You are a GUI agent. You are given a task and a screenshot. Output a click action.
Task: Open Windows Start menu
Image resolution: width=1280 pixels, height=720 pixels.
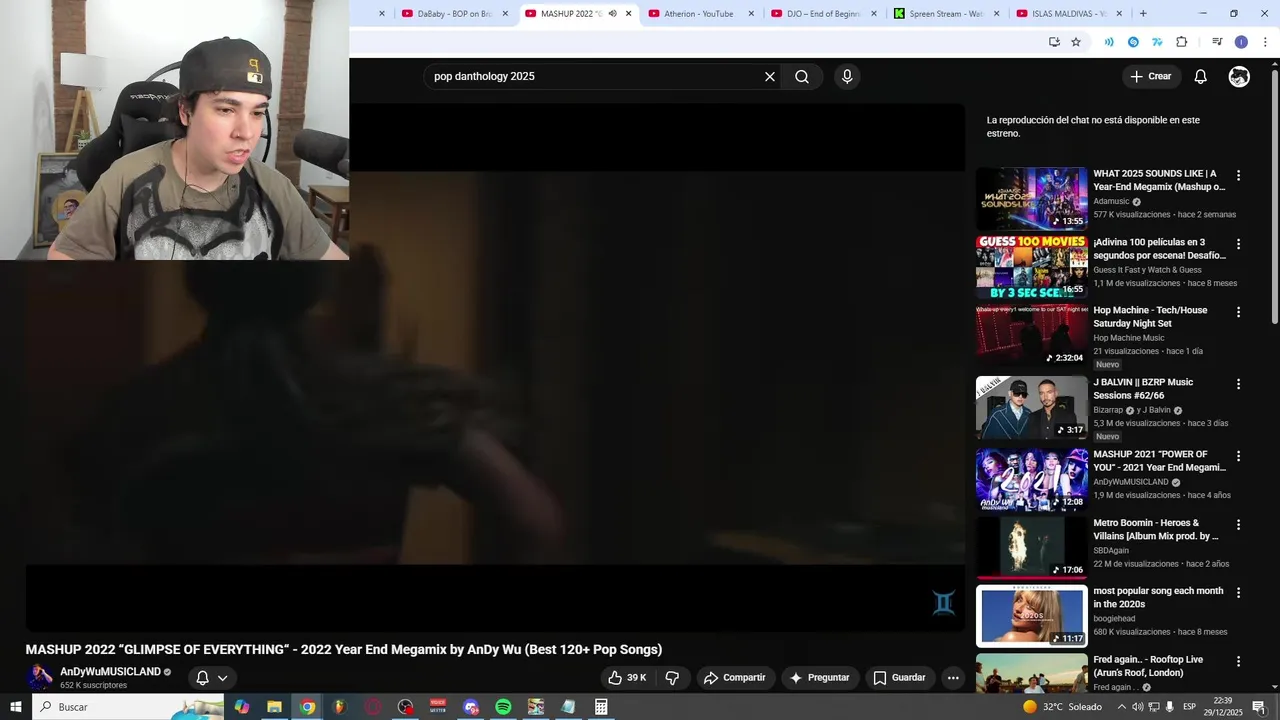15,707
